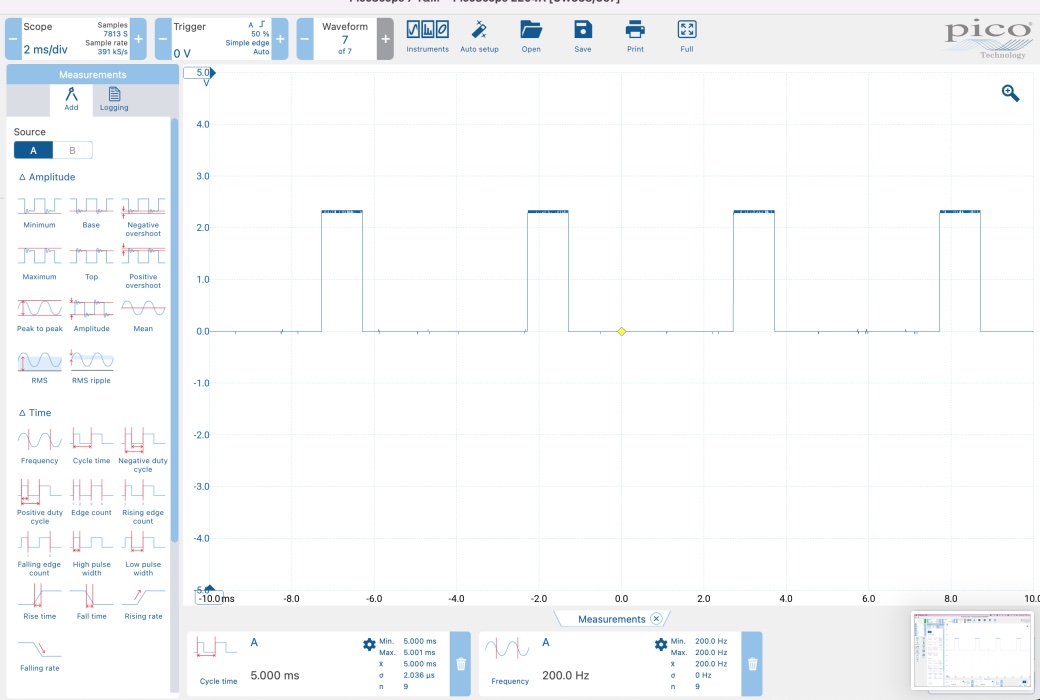Open the Logging tab
This screenshot has width=1040, height=700.
[114, 99]
